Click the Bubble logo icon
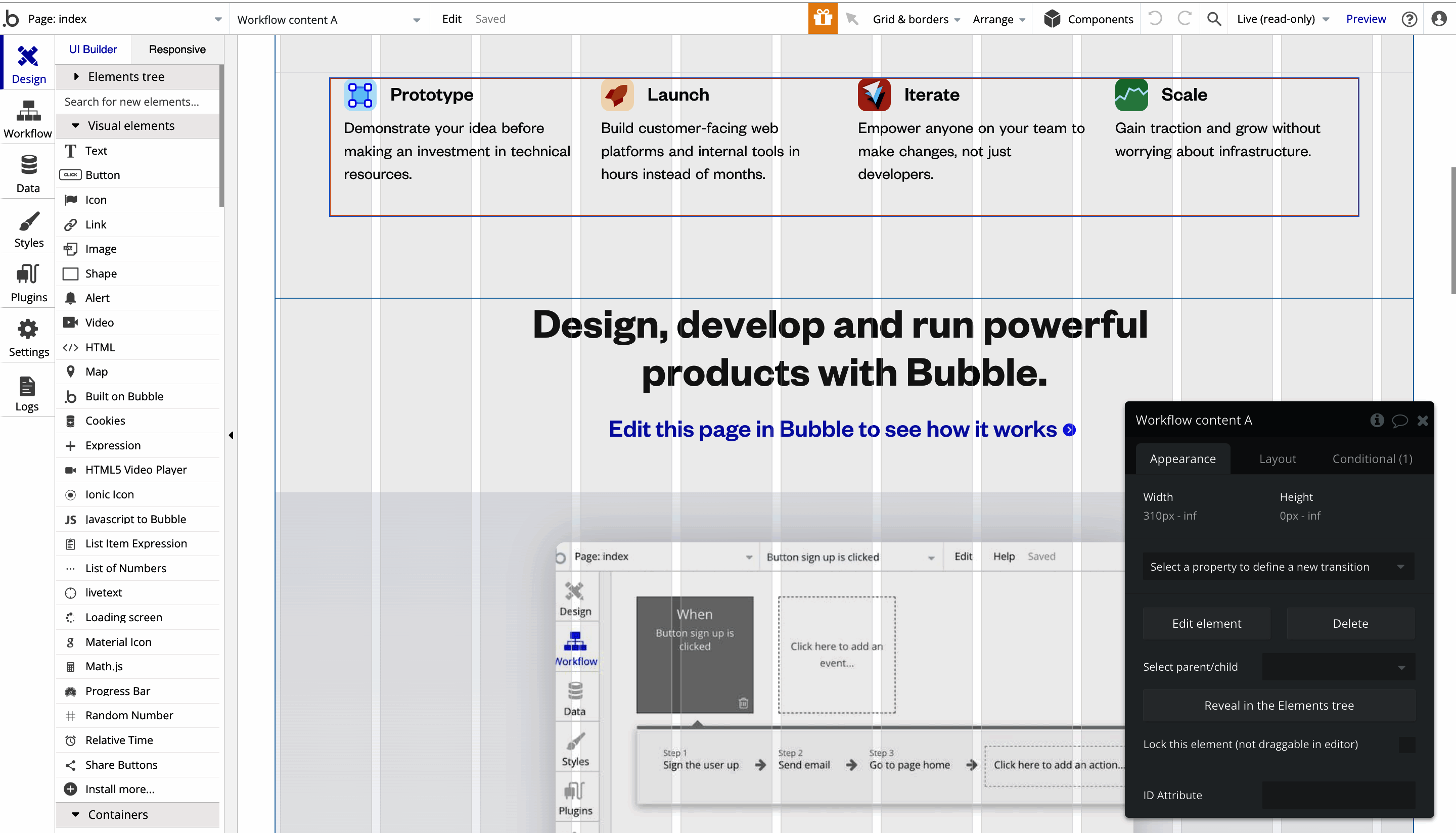The height and width of the screenshot is (833, 1456). 11,18
